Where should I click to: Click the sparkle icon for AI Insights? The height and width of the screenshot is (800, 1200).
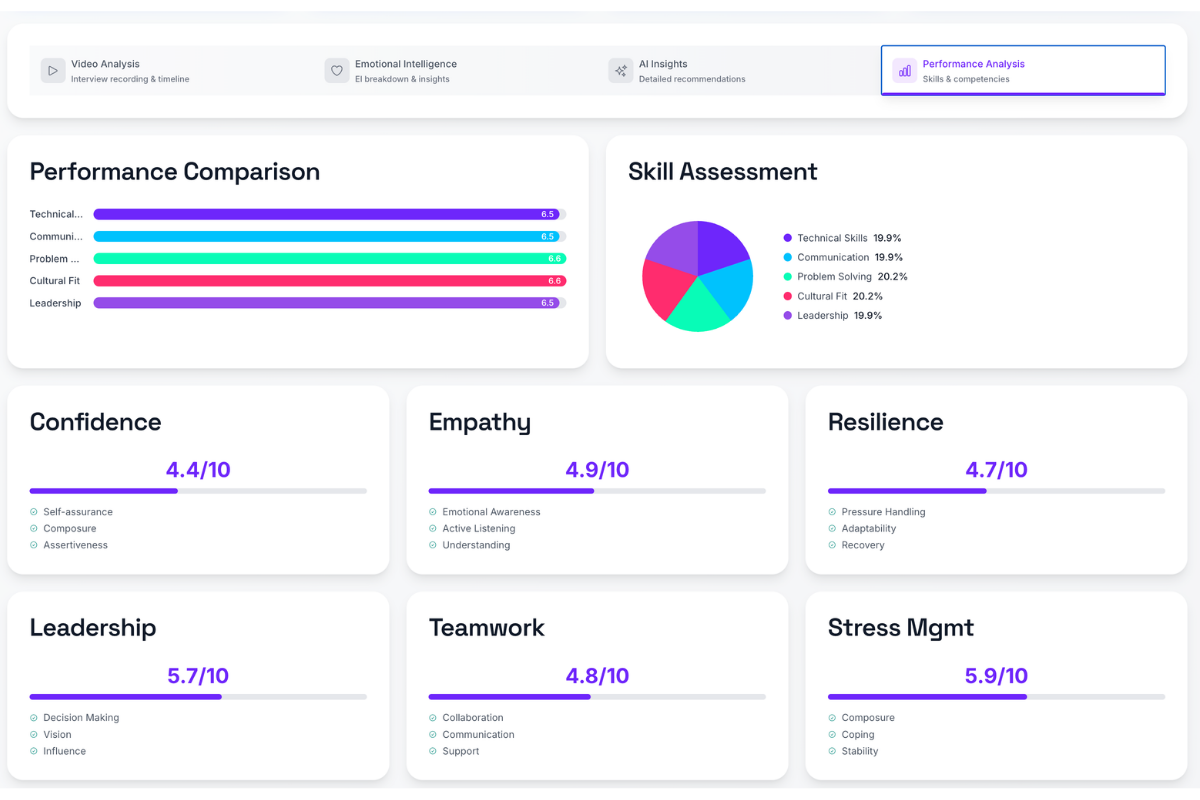[x=620, y=70]
